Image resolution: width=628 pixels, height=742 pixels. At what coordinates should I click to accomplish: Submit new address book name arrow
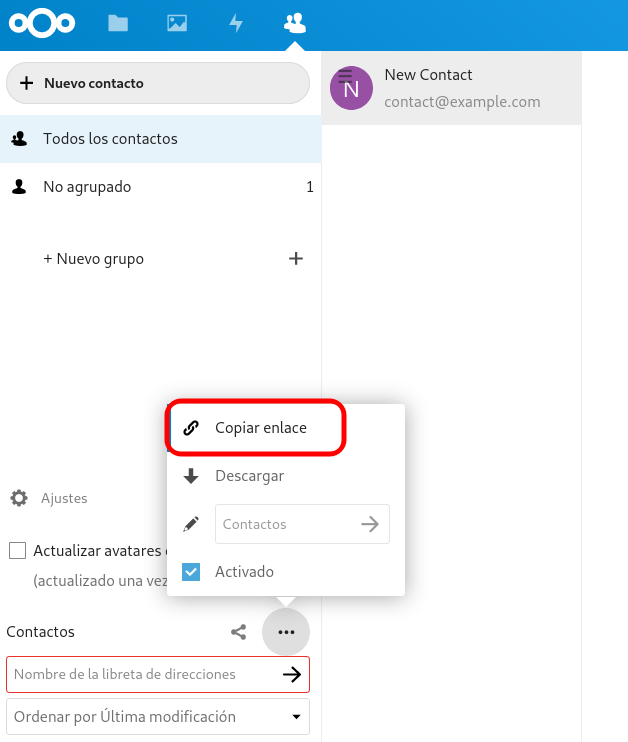(292, 674)
